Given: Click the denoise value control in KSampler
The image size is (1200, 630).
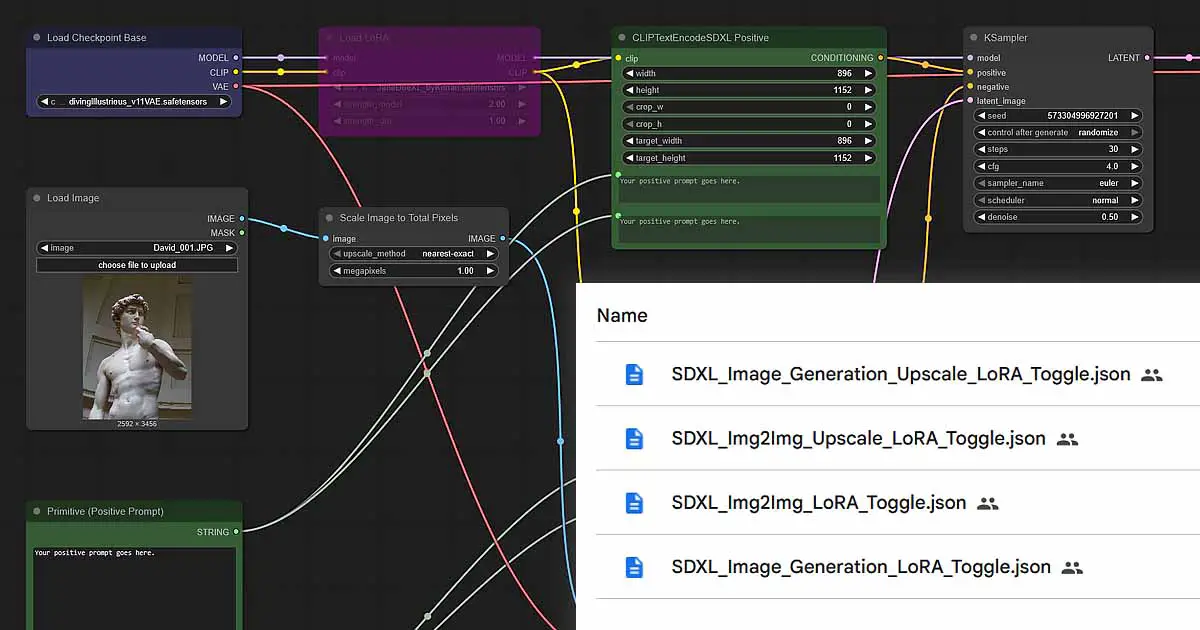Looking at the screenshot, I should (x=1057, y=216).
